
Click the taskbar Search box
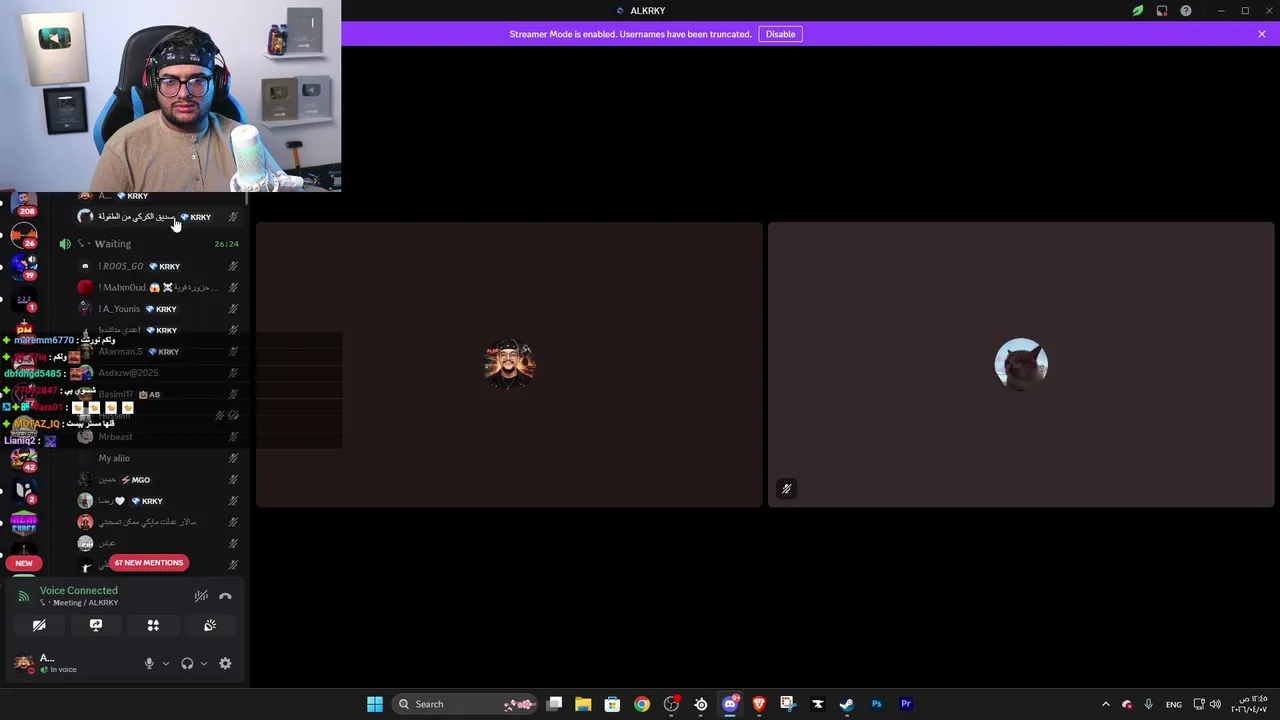[x=465, y=704]
